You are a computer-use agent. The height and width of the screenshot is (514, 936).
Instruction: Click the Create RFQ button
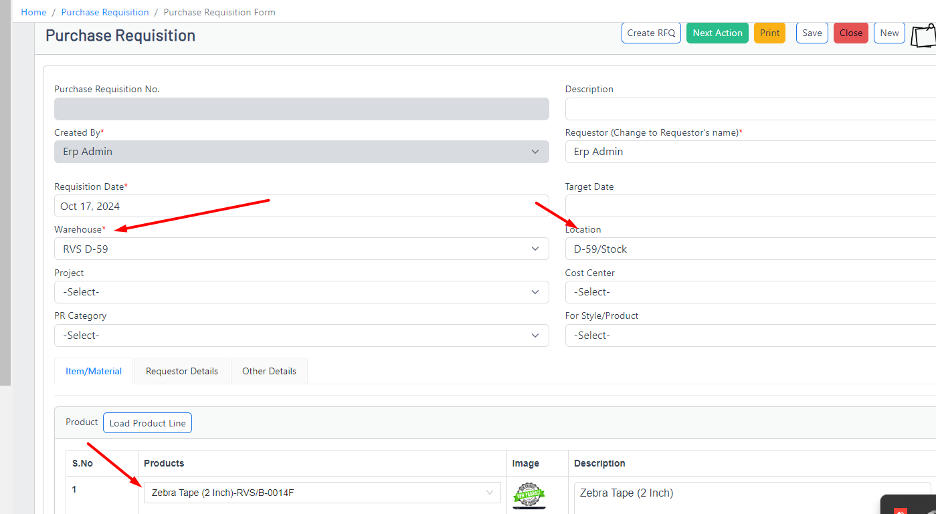pos(651,33)
